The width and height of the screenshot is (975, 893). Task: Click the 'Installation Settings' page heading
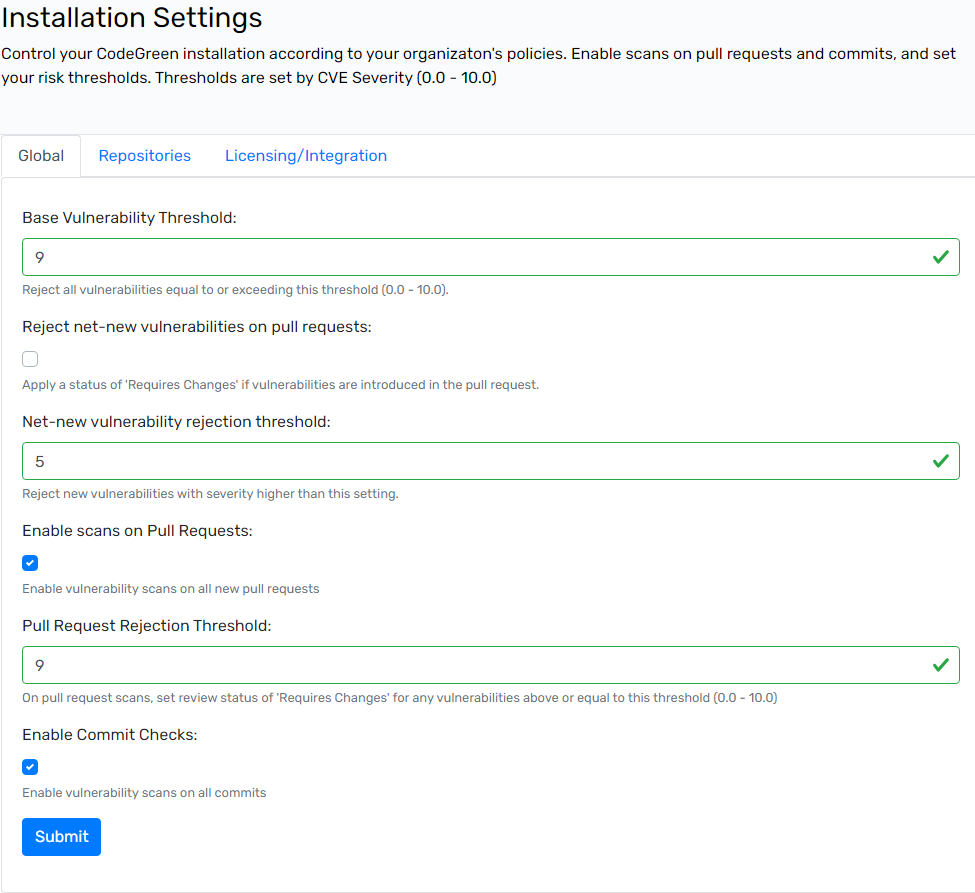pyautogui.click(x=132, y=17)
